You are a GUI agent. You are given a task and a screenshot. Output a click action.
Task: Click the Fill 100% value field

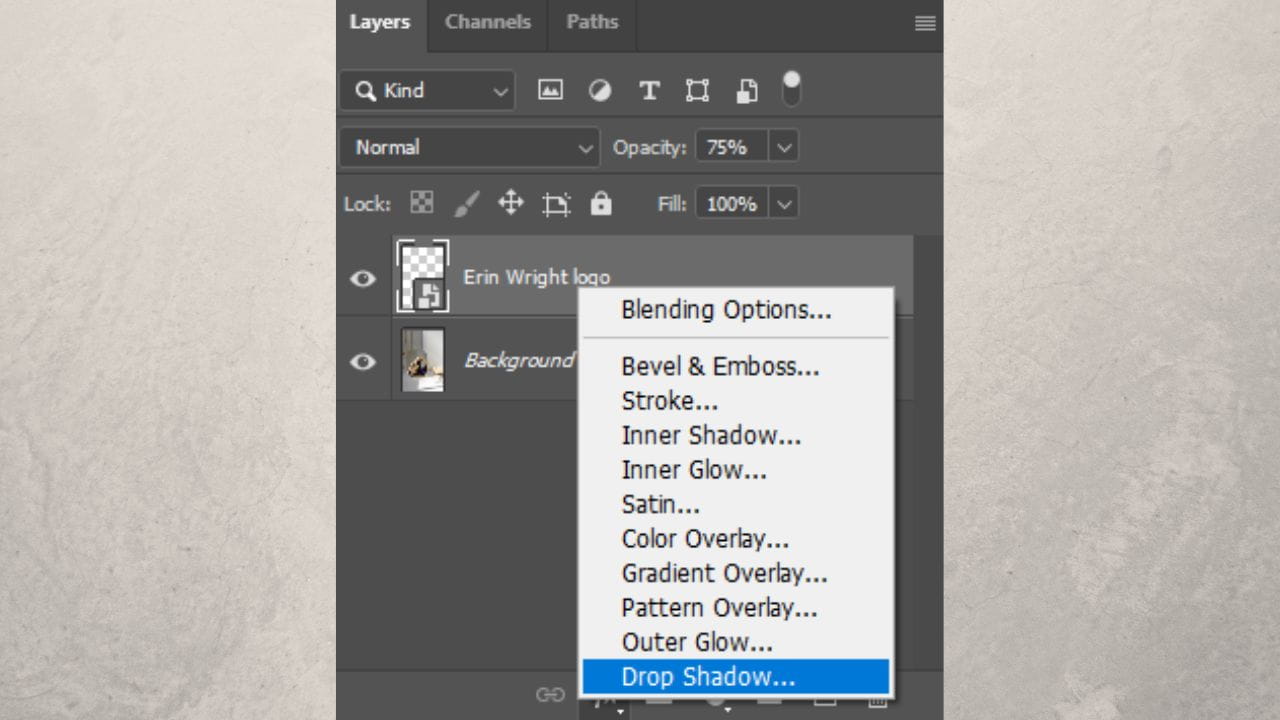pyautogui.click(x=732, y=204)
